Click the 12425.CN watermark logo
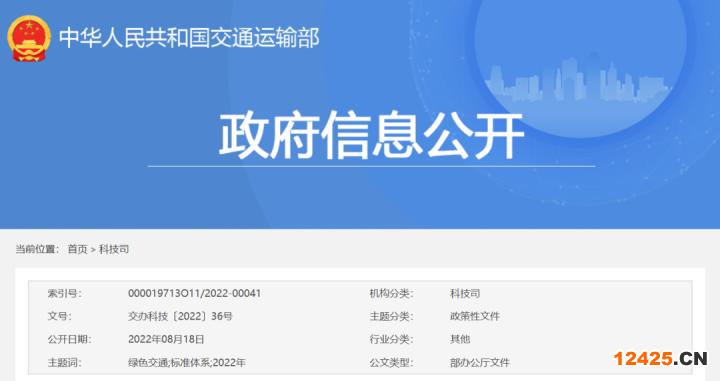 coord(660,359)
